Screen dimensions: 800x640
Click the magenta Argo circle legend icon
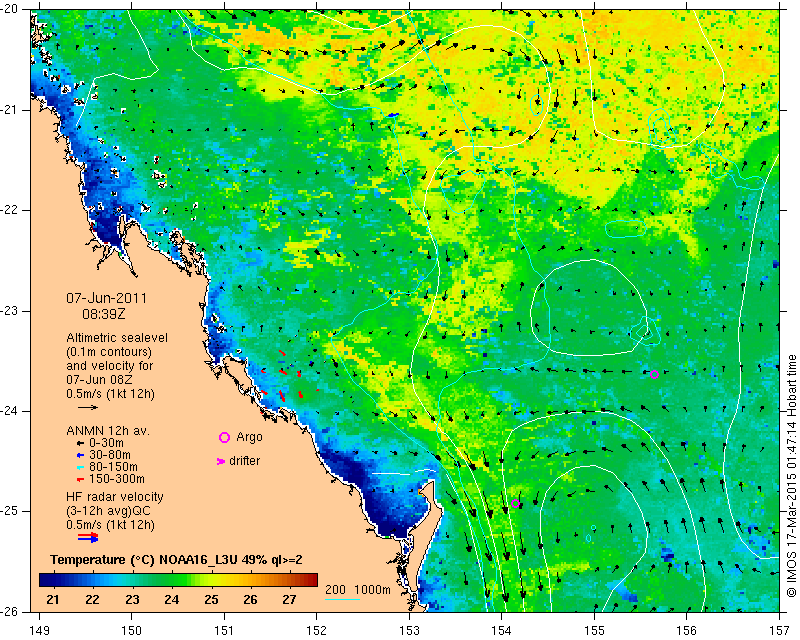coord(224,437)
